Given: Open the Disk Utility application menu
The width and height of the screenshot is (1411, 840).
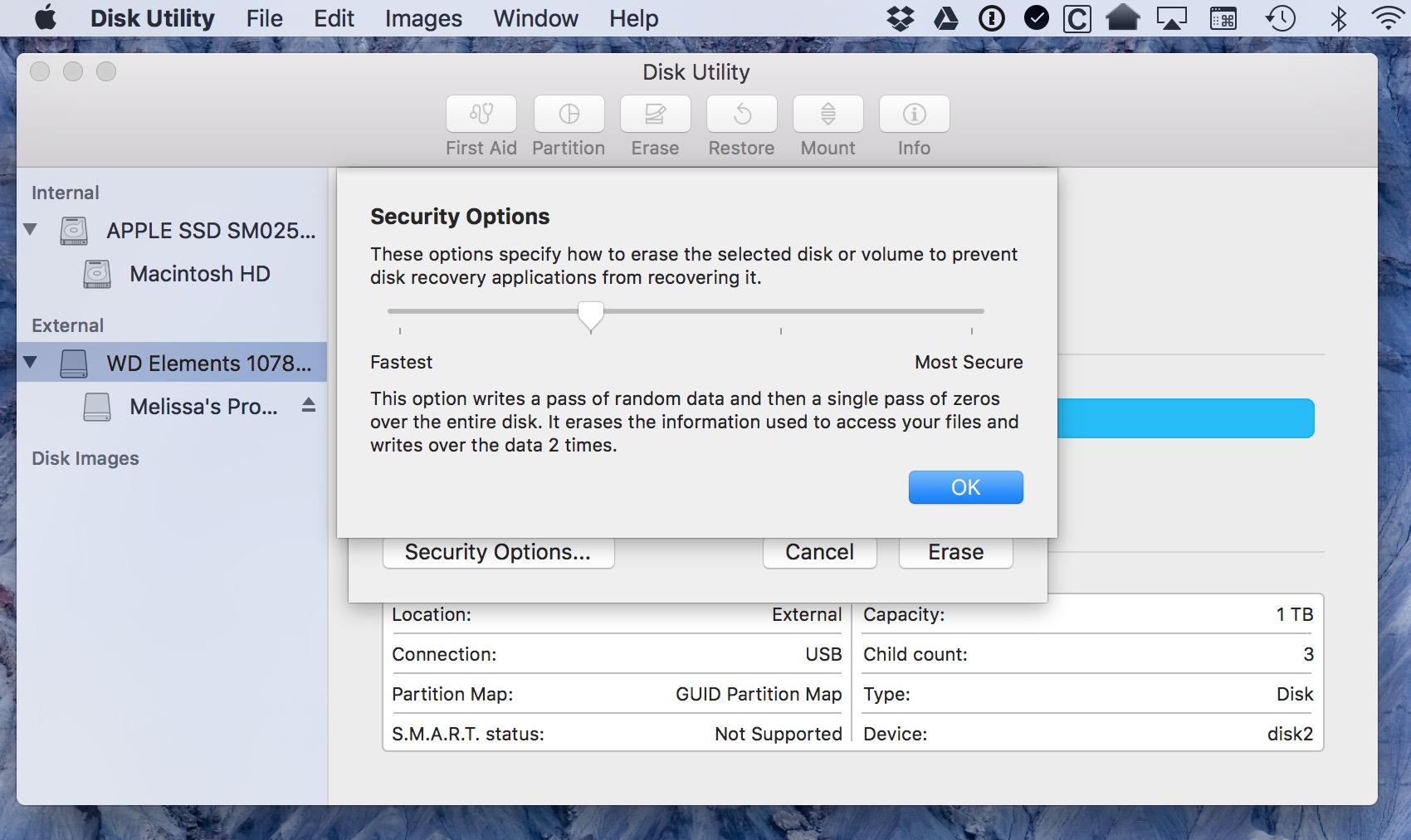Looking at the screenshot, I should coord(153,18).
